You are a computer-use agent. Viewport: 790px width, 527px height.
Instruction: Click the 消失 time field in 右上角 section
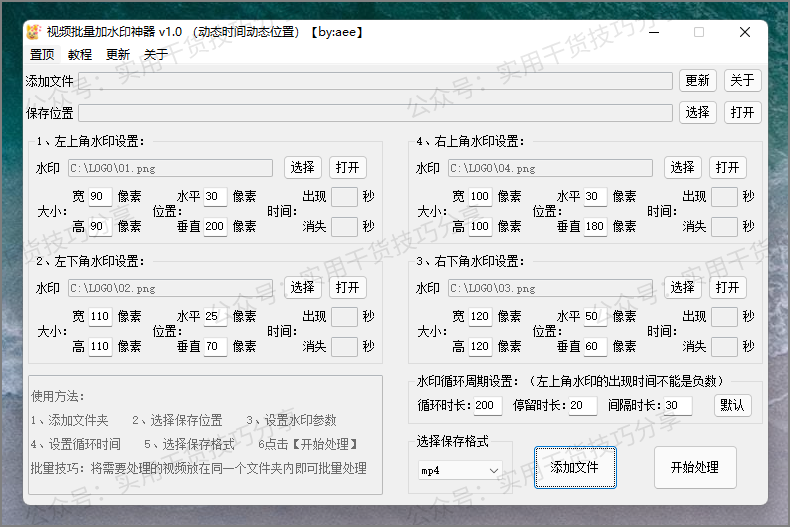coord(724,227)
